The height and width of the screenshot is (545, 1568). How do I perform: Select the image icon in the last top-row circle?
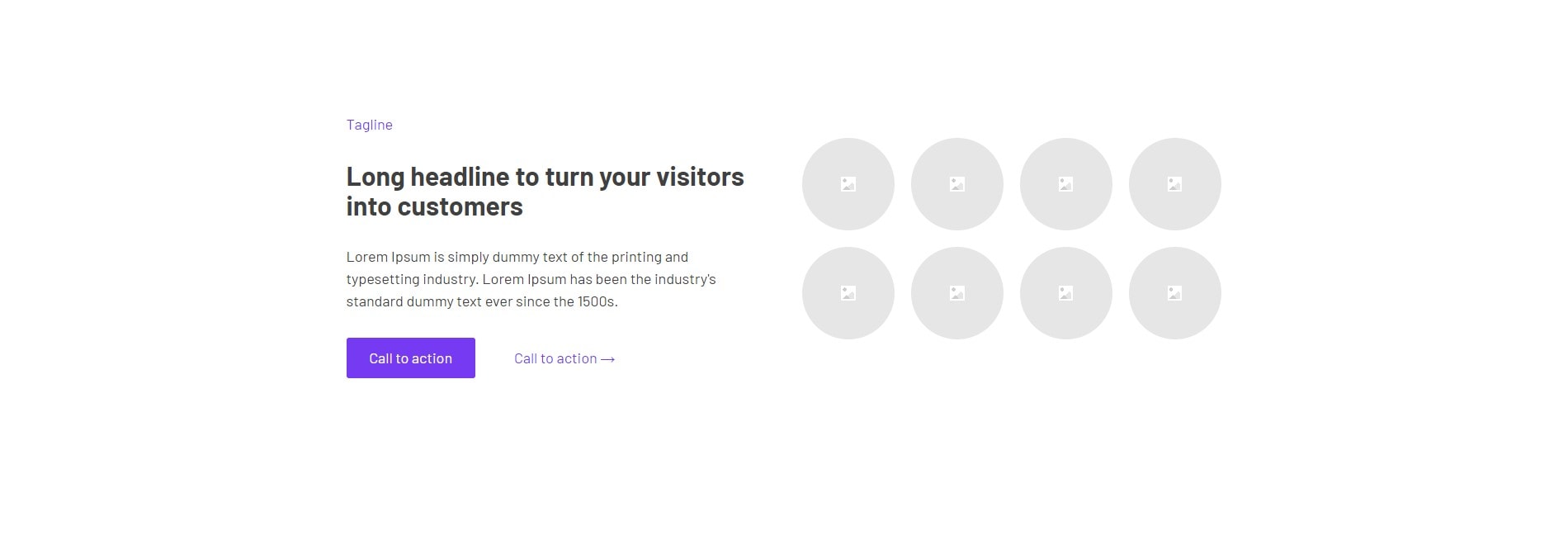coord(1174,184)
